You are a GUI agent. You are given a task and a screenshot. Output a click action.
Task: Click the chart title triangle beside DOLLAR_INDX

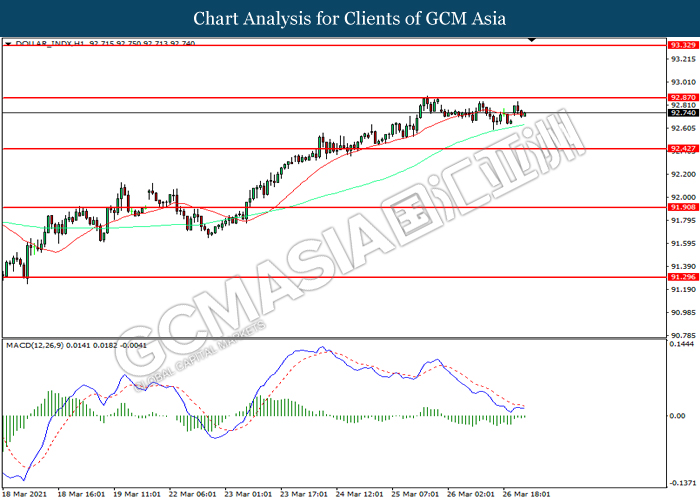click(x=8, y=43)
